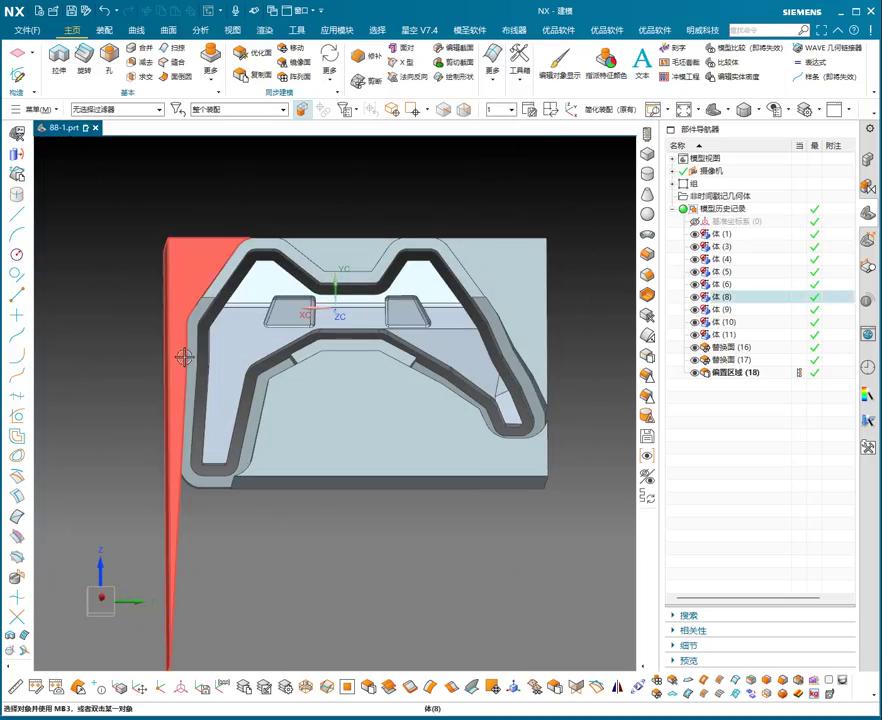Viewport: 882px width, 720px height.
Task: Click the 拉伸 (Extrude) tool icon
Action: (x=58, y=54)
